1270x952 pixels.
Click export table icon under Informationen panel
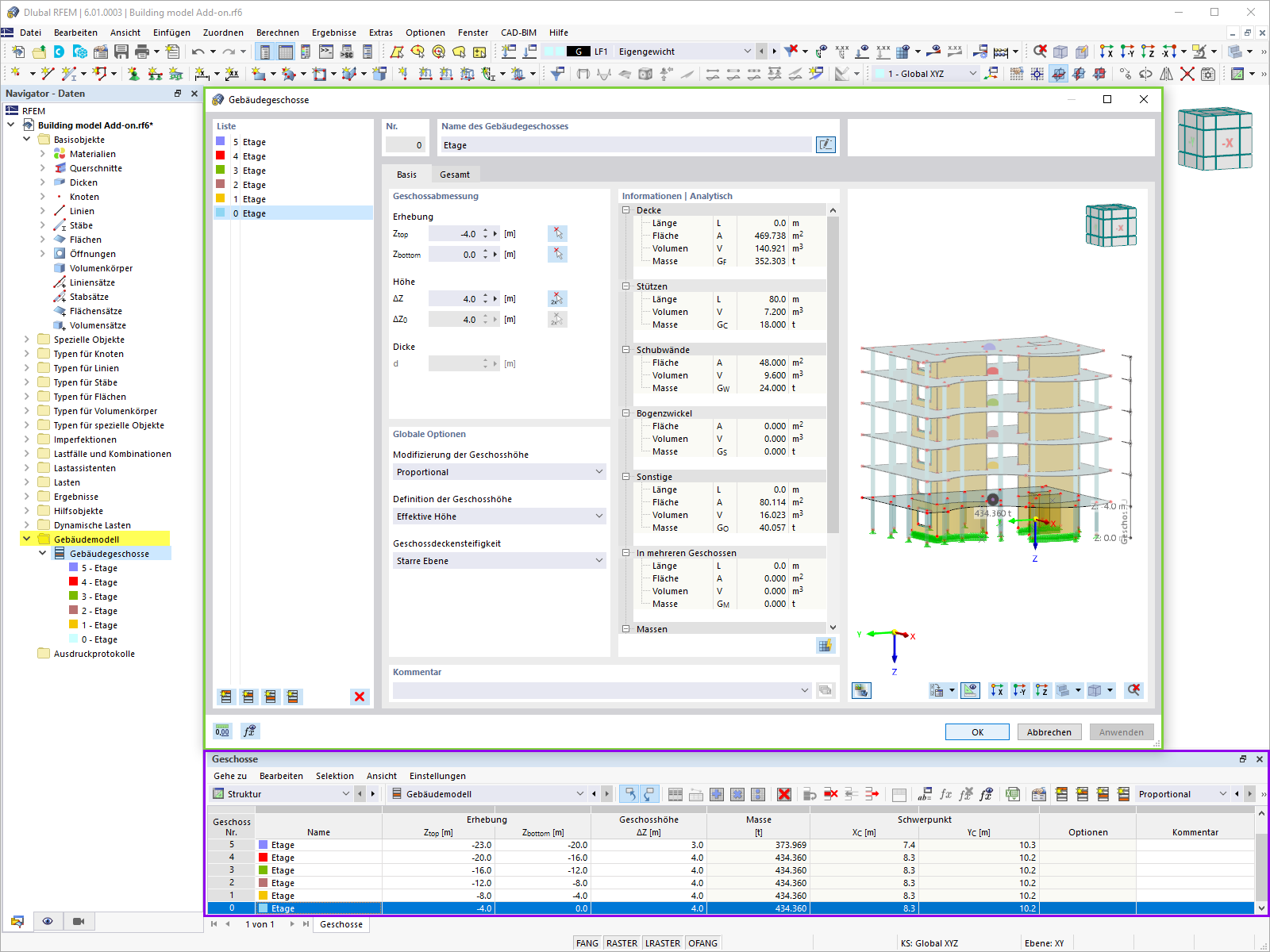click(825, 645)
